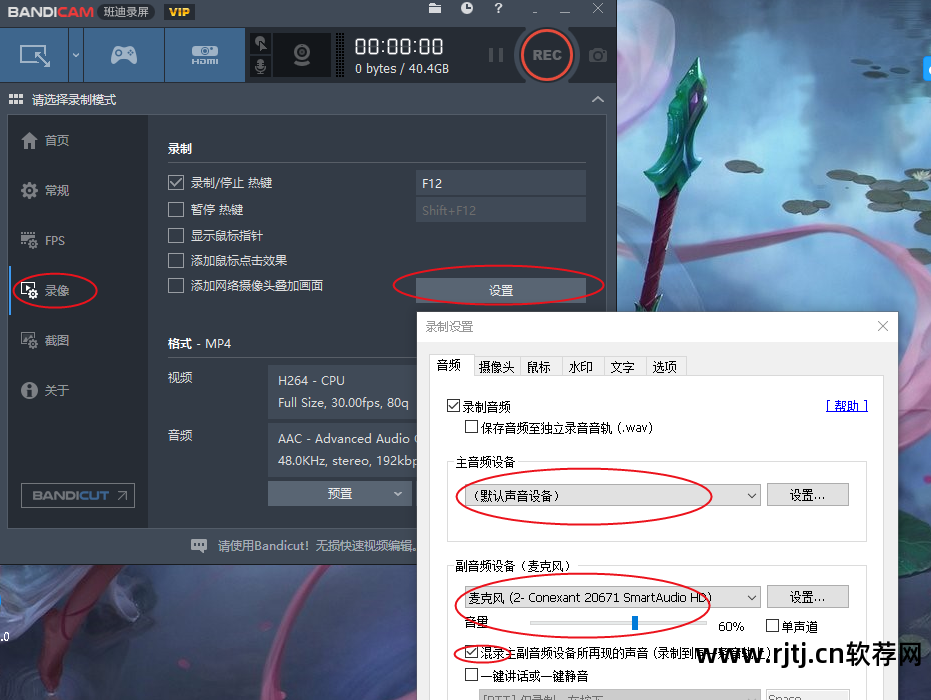The width and height of the screenshot is (931, 700).
Task: Open the screen mode dropdown arrow
Action: click(76, 55)
